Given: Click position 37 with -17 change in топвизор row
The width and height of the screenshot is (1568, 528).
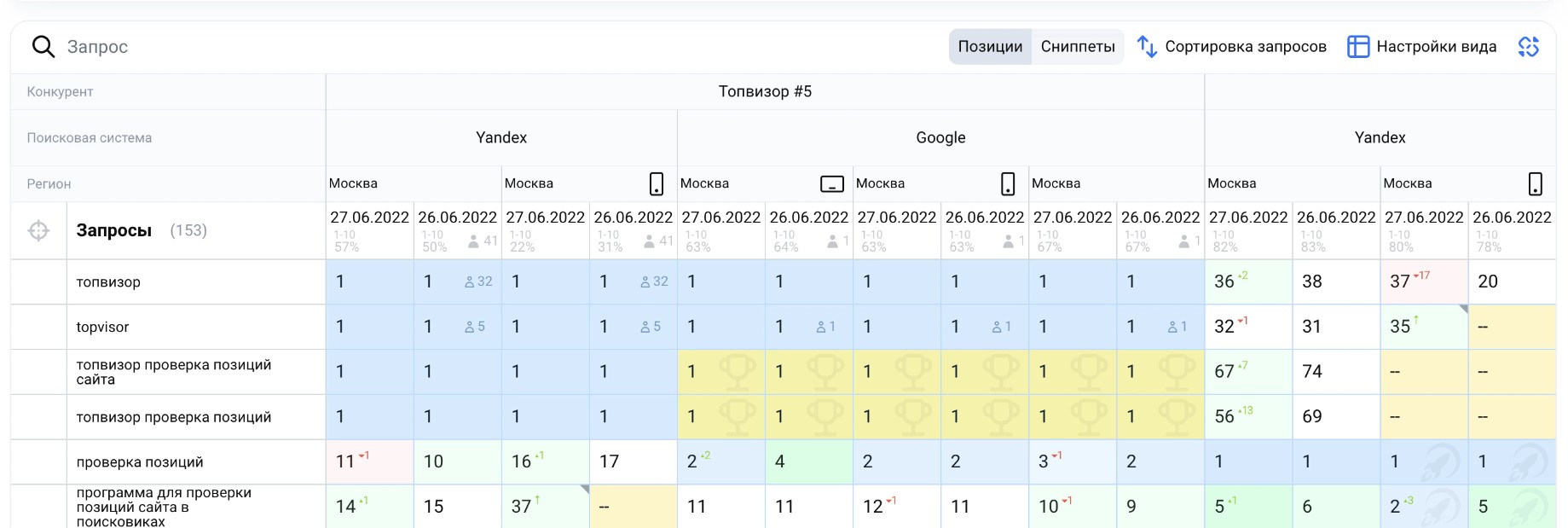Looking at the screenshot, I should [1400, 281].
